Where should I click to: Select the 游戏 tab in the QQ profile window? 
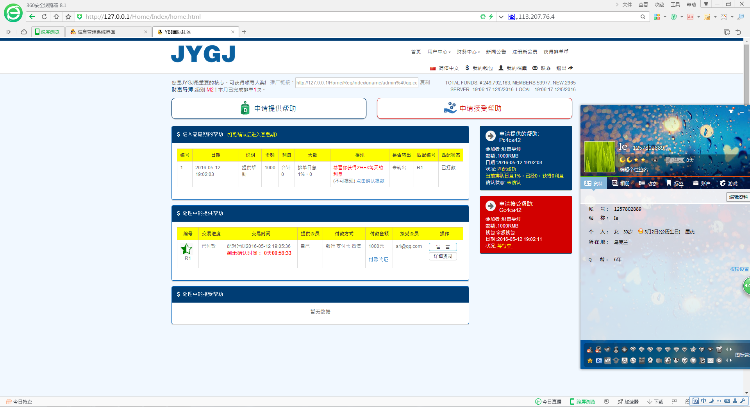point(729,184)
